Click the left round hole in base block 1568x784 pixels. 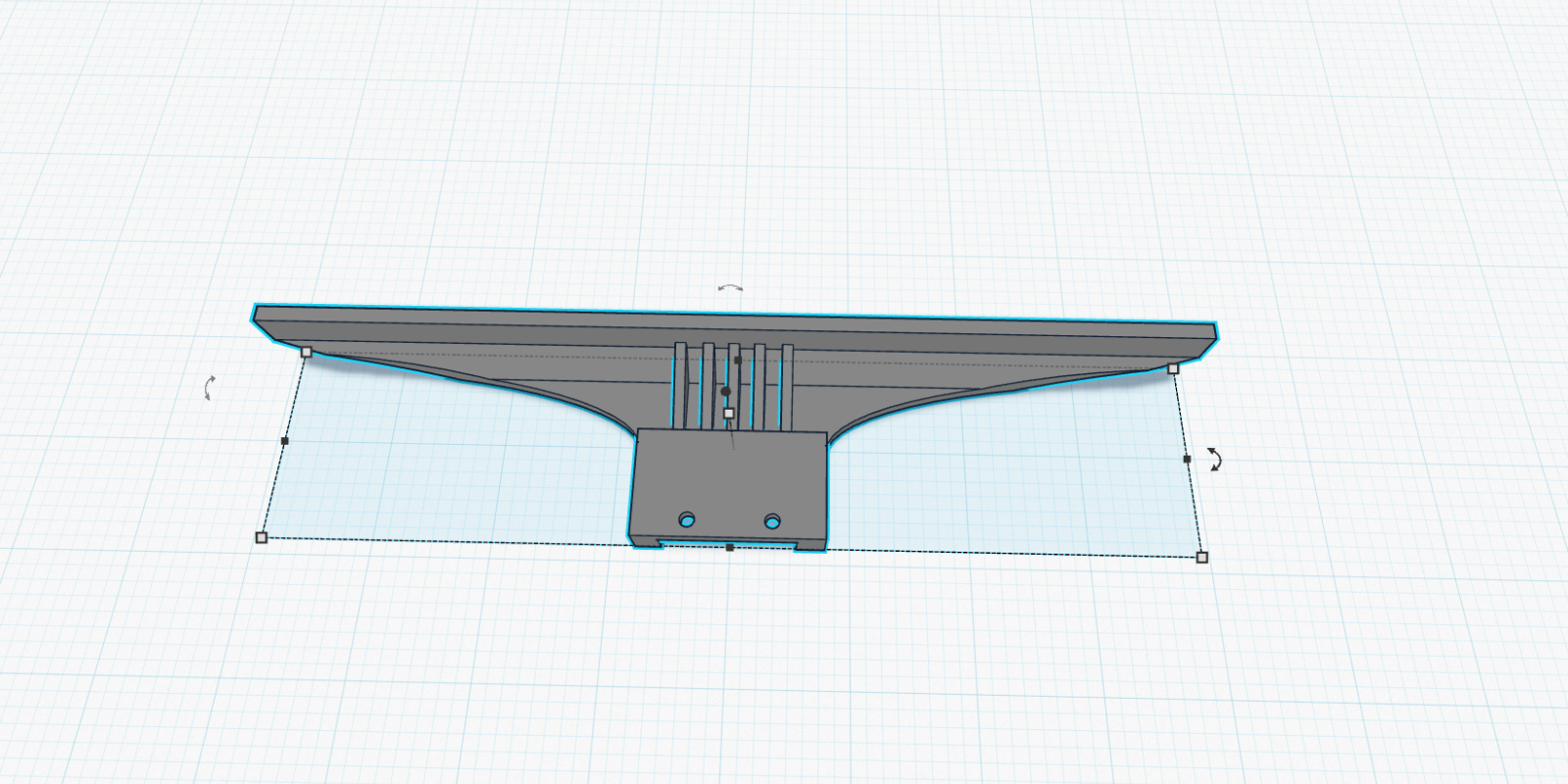click(687, 518)
